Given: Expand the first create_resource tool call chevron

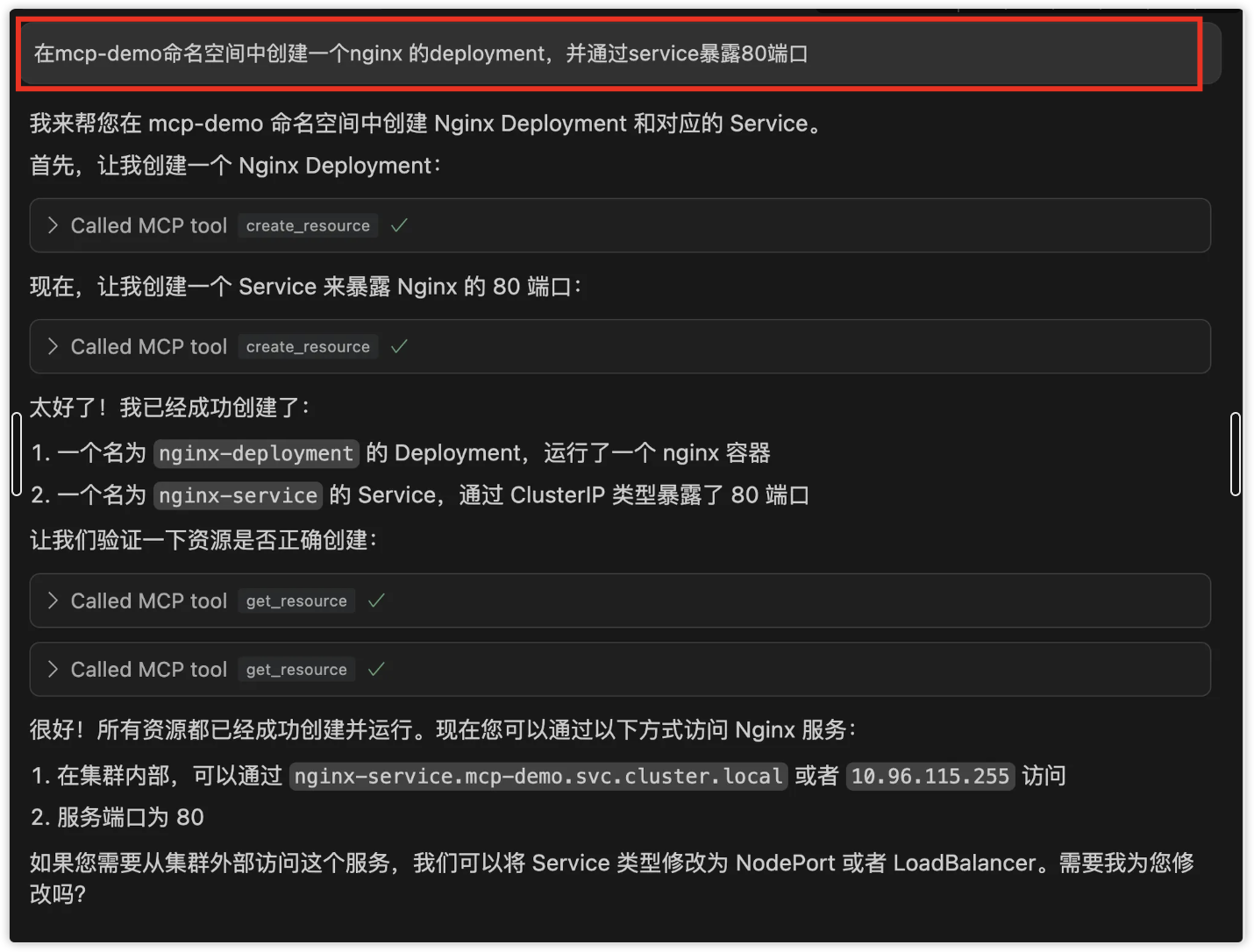Looking at the screenshot, I should pyautogui.click(x=53, y=225).
